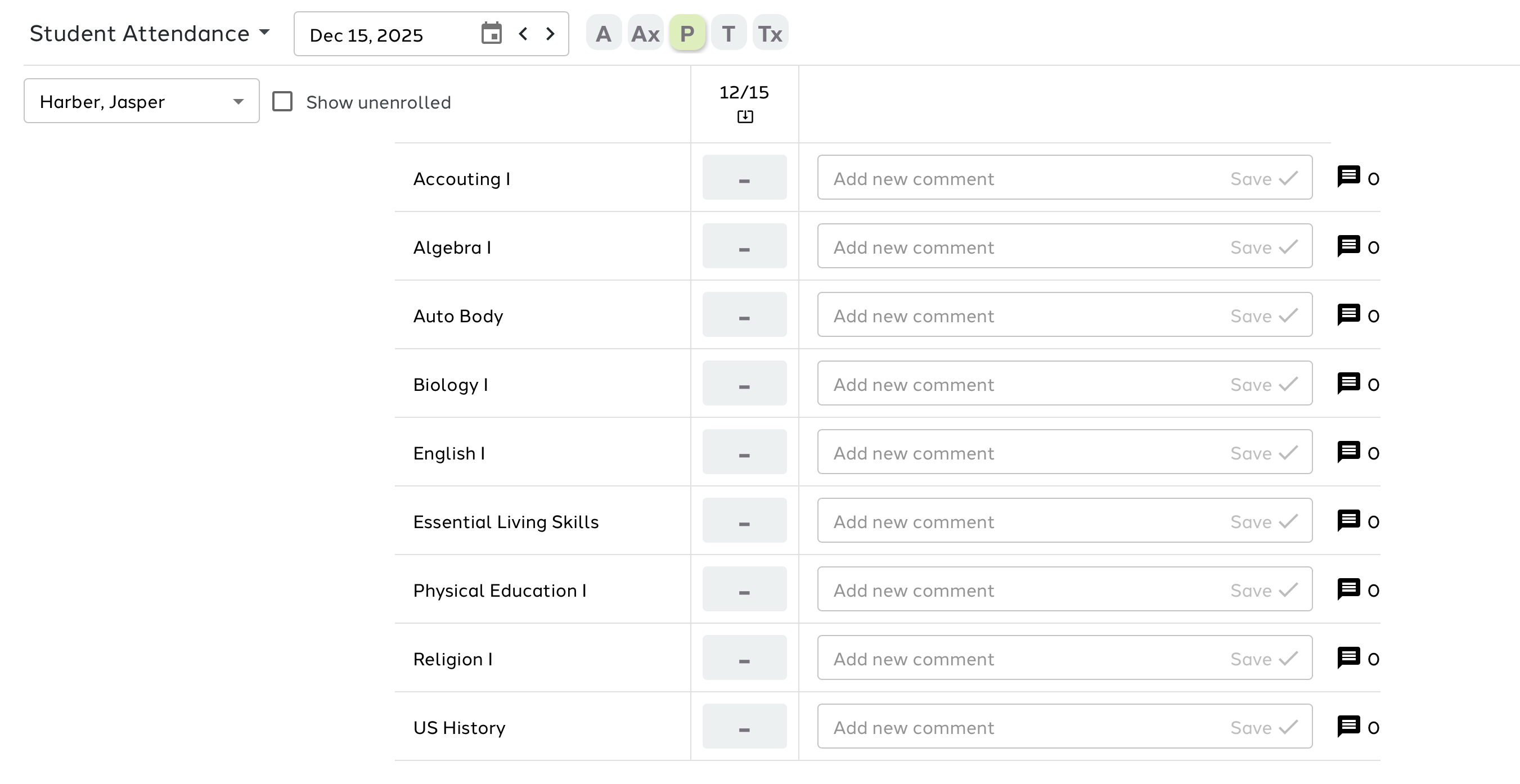Set attendance cell for Algebra I
The width and height of the screenshot is (1520, 784).
click(x=744, y=246)
